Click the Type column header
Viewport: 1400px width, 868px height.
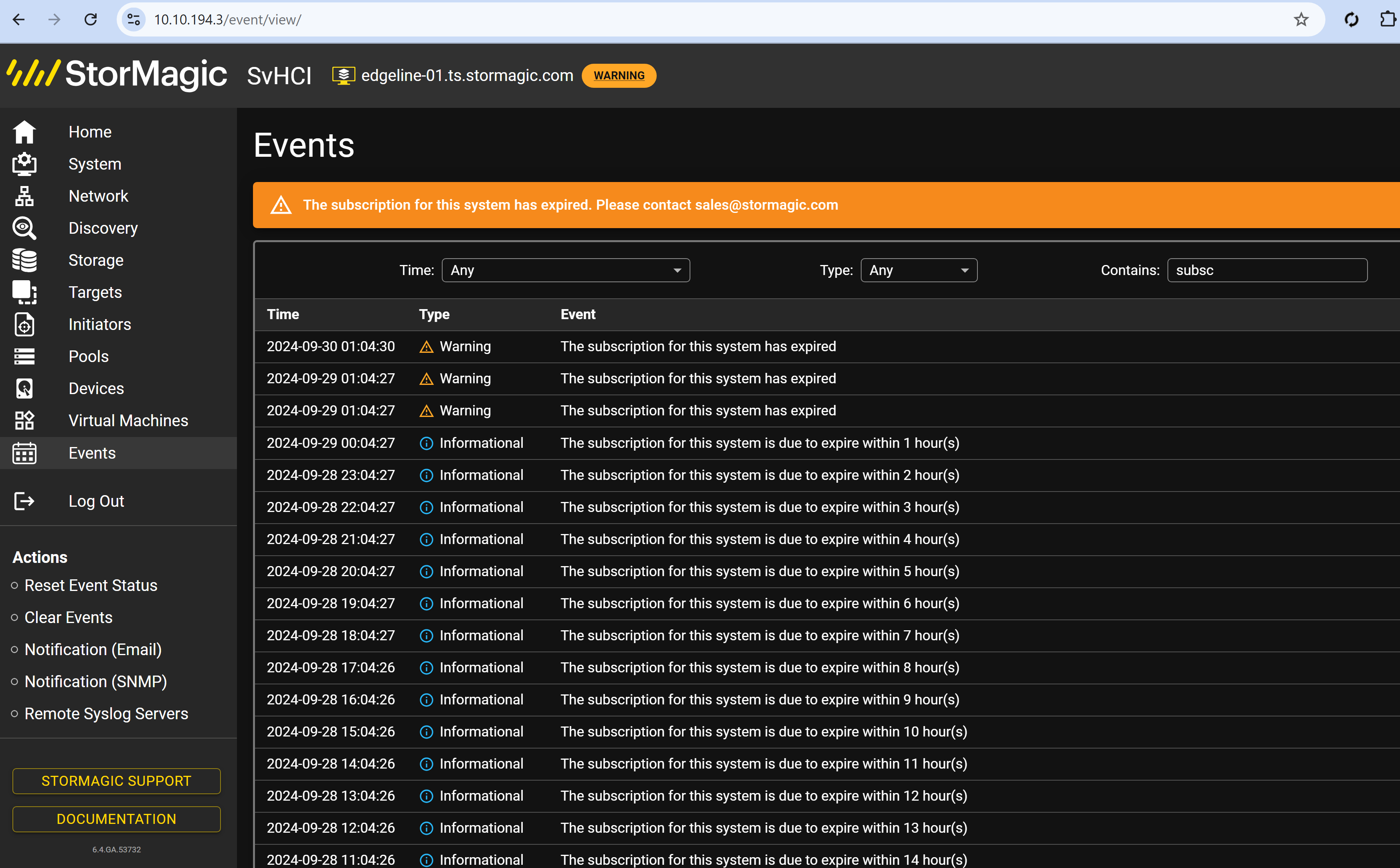coord(434,315)
